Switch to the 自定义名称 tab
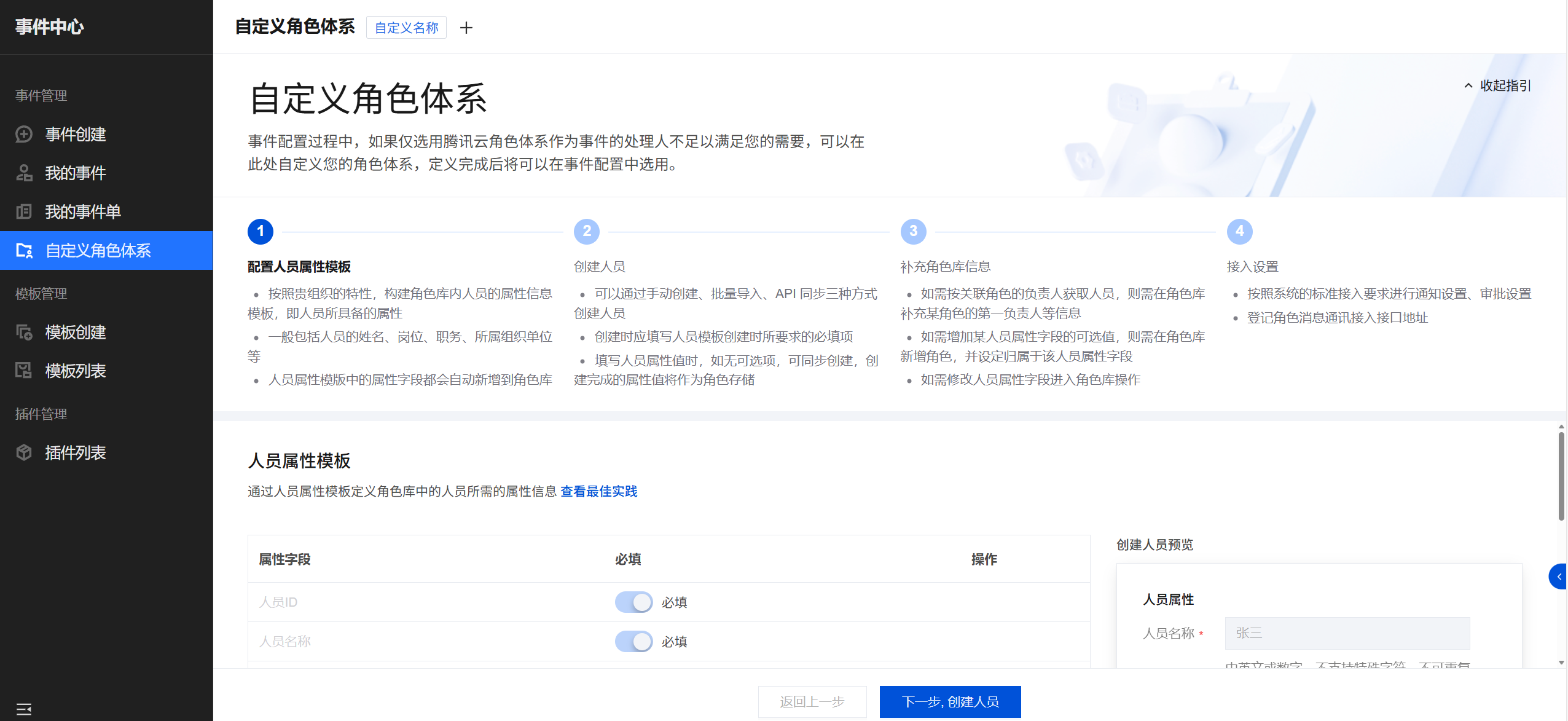Screen dimensions: 1568x721 click(406, 28)
